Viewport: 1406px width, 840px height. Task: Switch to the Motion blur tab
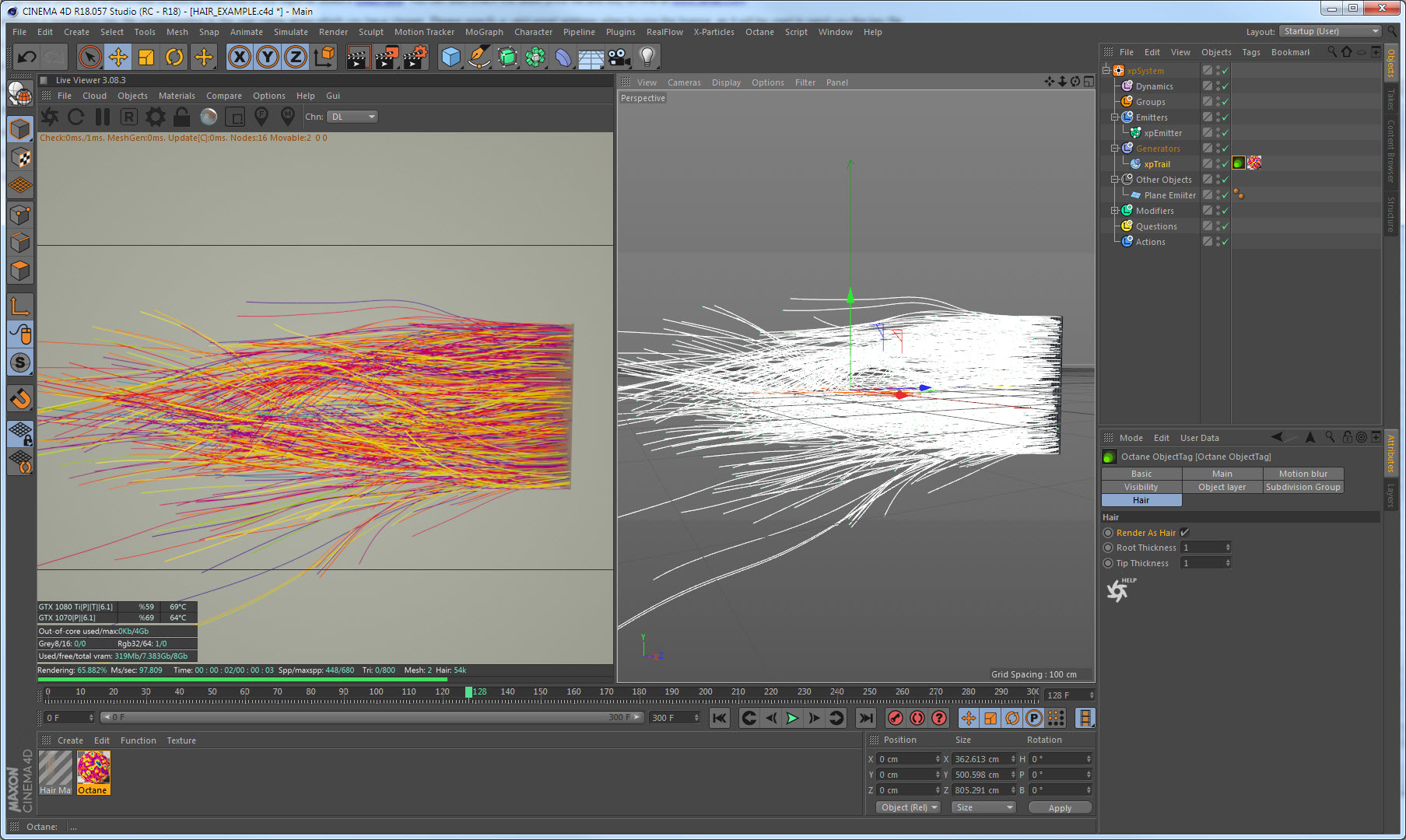[x=1303, y=474]
